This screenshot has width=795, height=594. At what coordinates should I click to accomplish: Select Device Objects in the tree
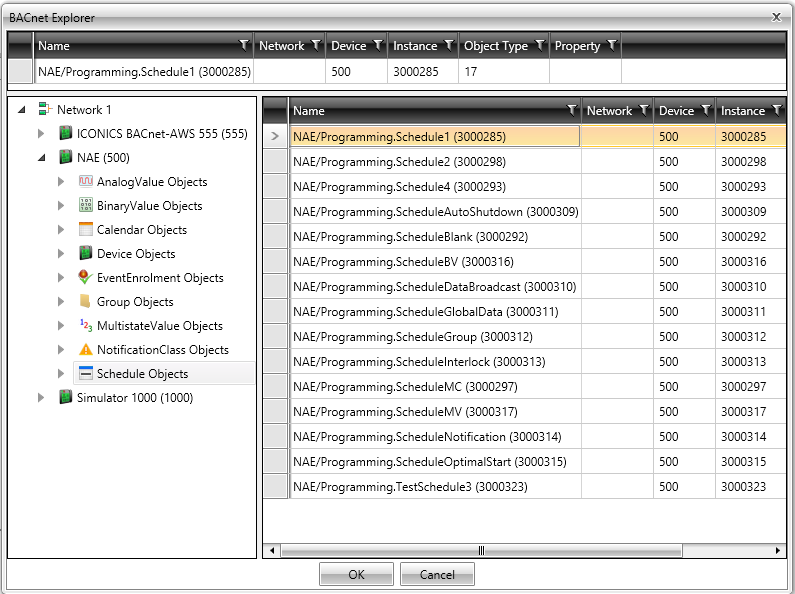136,254
